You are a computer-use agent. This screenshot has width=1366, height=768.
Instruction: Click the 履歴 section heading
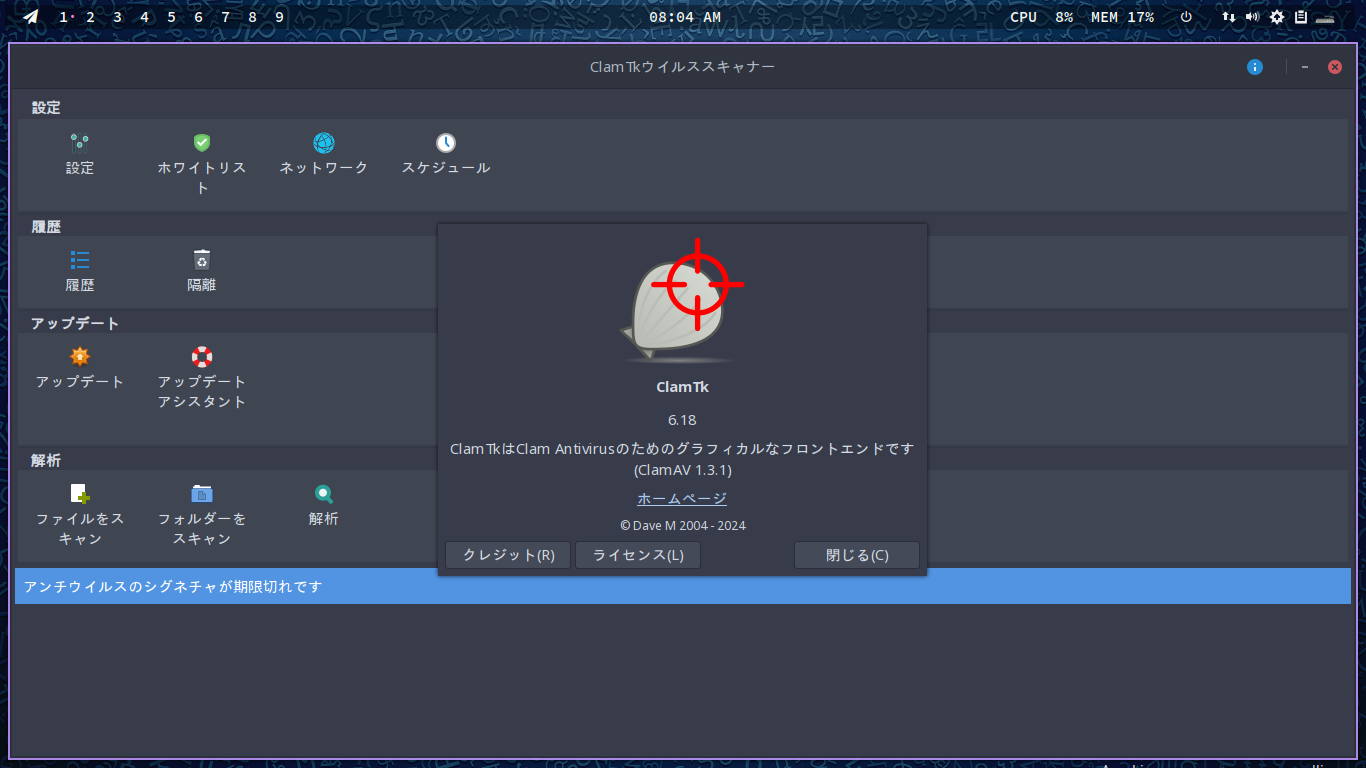46,227
